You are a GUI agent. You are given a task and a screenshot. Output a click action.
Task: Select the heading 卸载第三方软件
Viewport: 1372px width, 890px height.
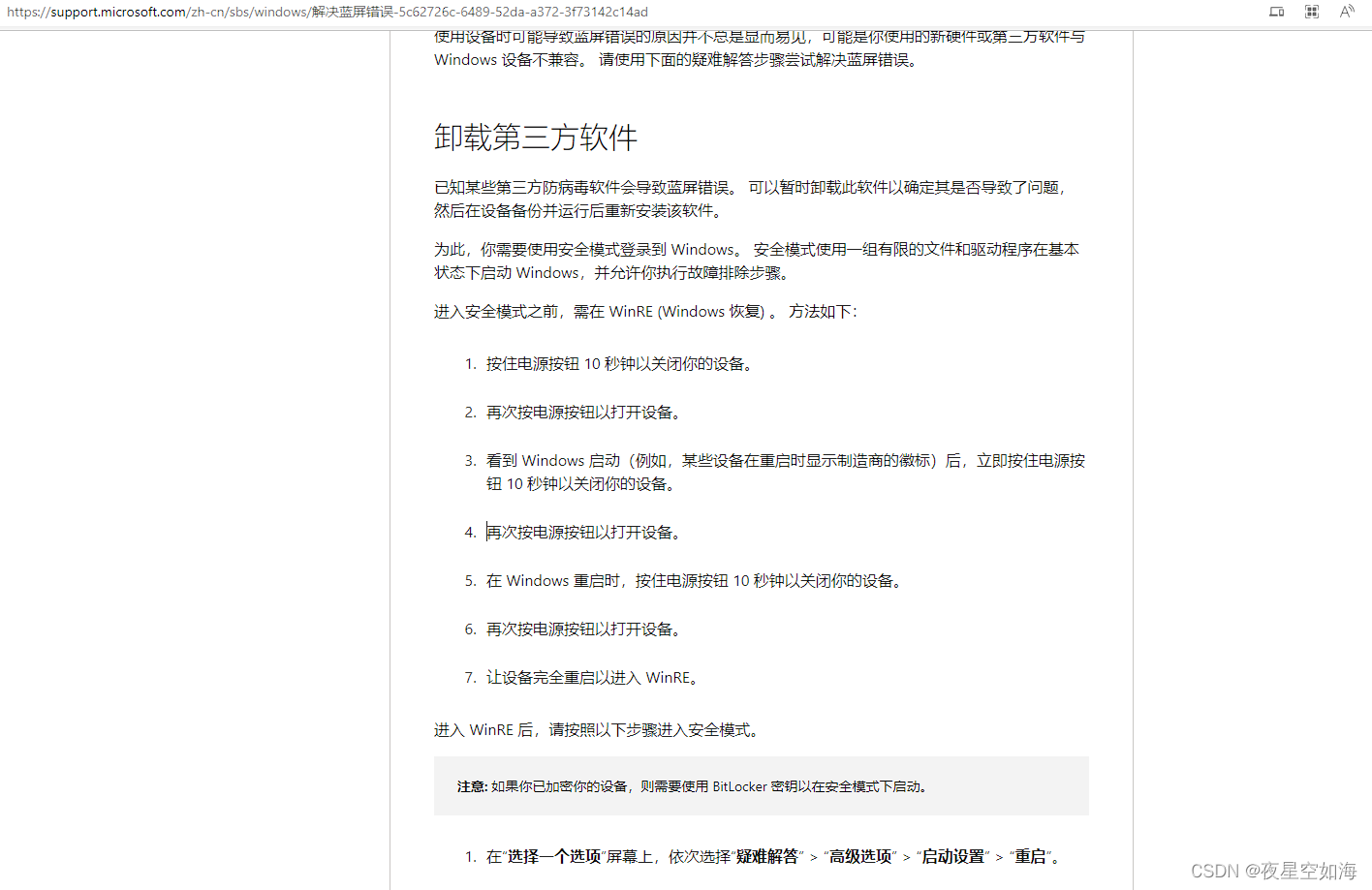click(535, 138)
